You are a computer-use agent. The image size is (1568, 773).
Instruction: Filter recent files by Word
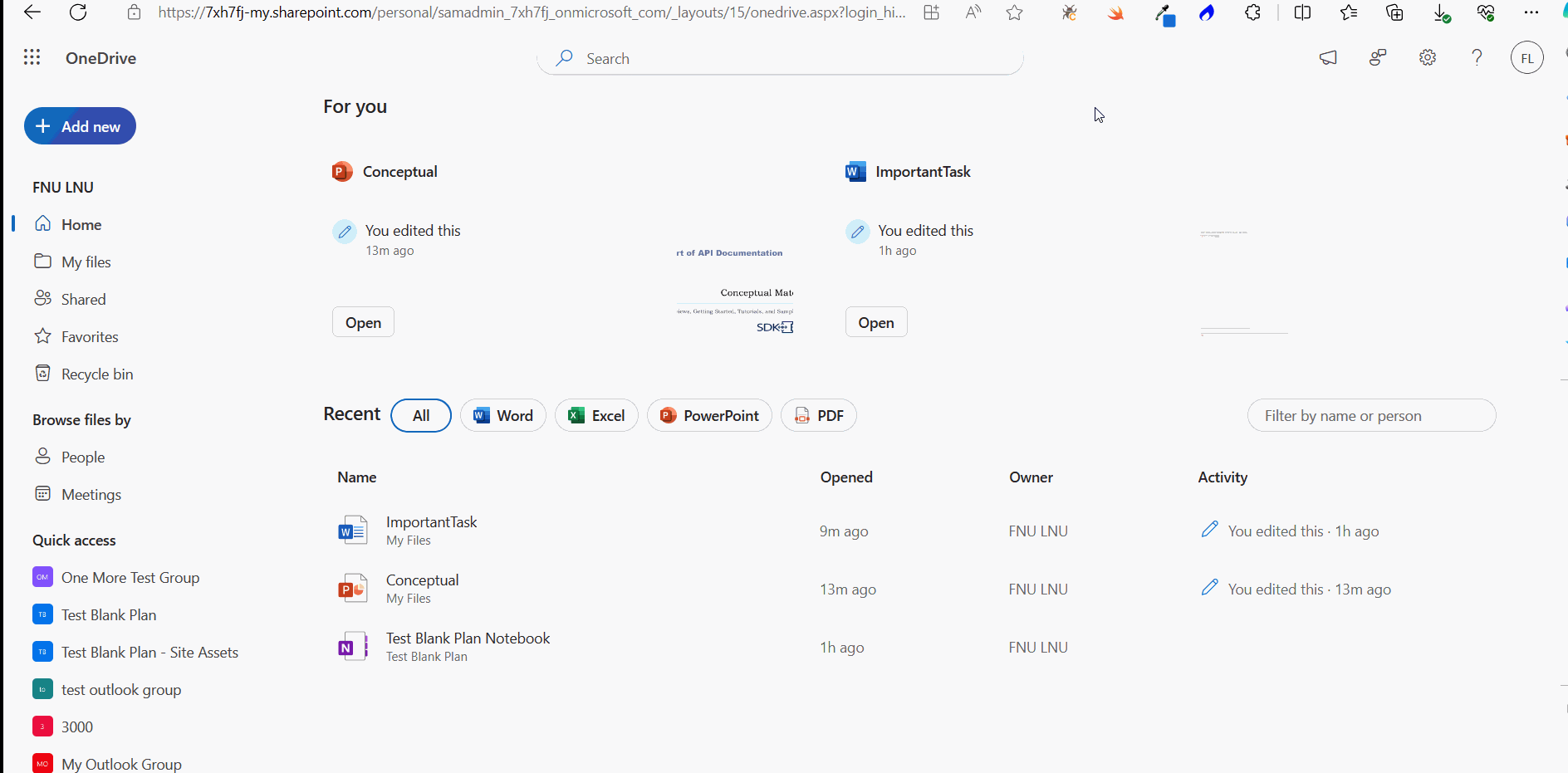tap(503, 415)
